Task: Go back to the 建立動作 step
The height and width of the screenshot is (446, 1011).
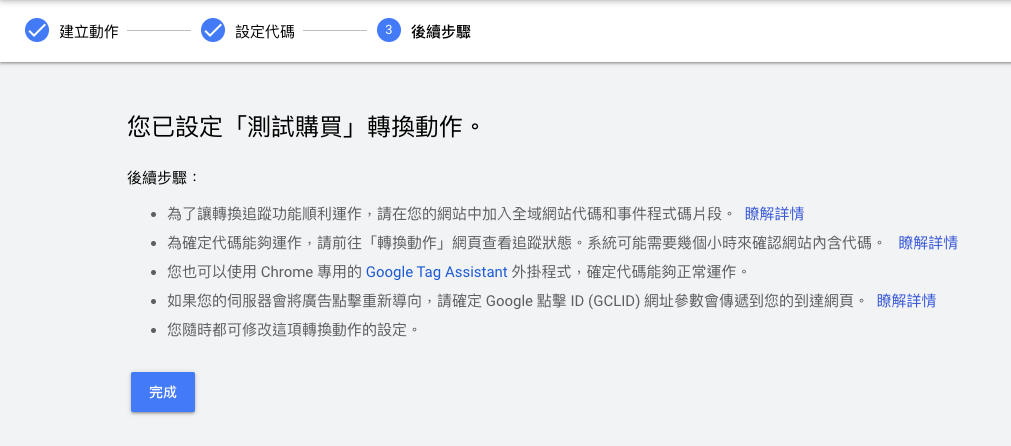Action: 89,32
